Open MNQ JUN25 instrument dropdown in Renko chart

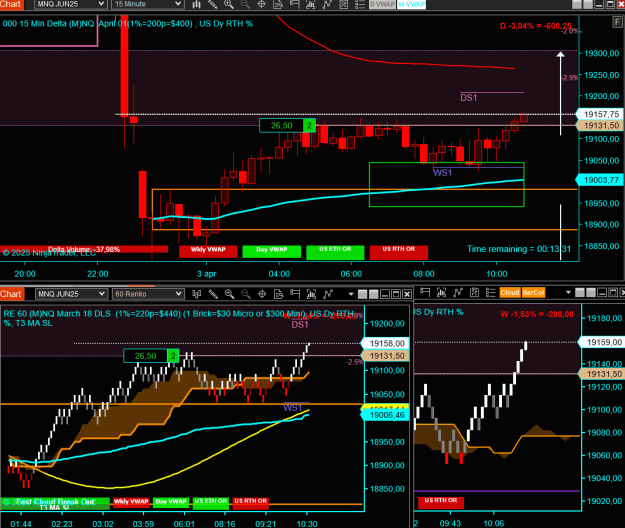(x=71, y=294)
